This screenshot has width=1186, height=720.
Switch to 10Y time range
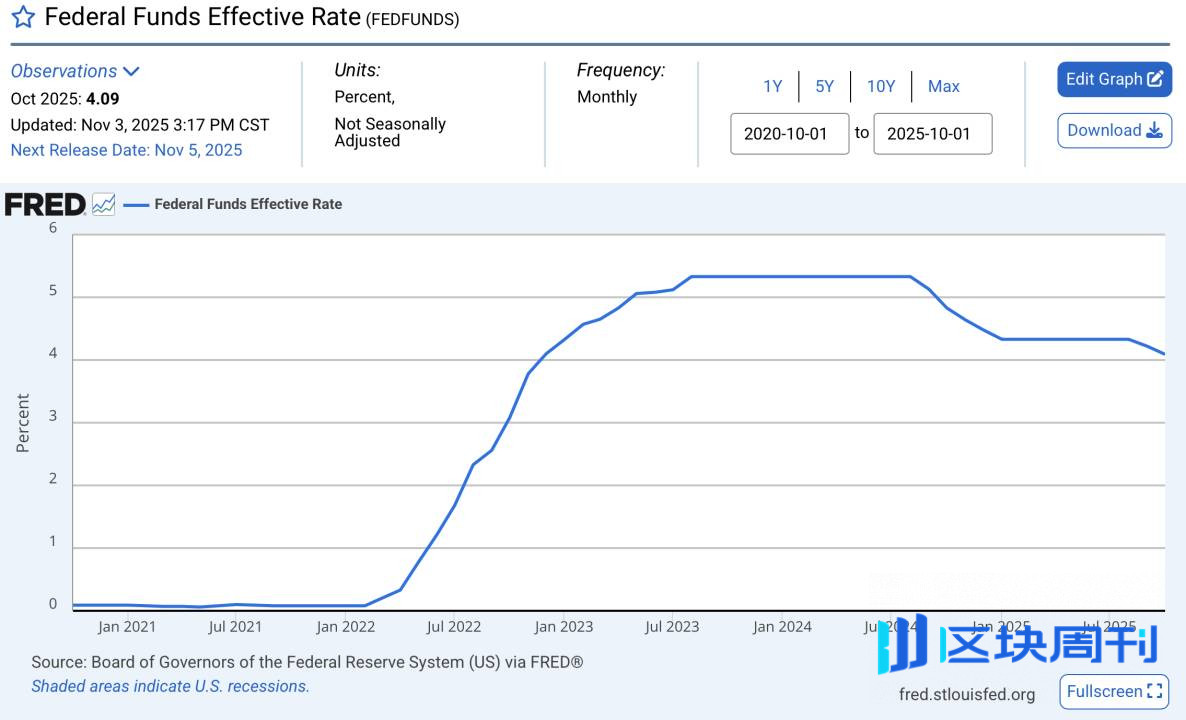pos(880,86)
